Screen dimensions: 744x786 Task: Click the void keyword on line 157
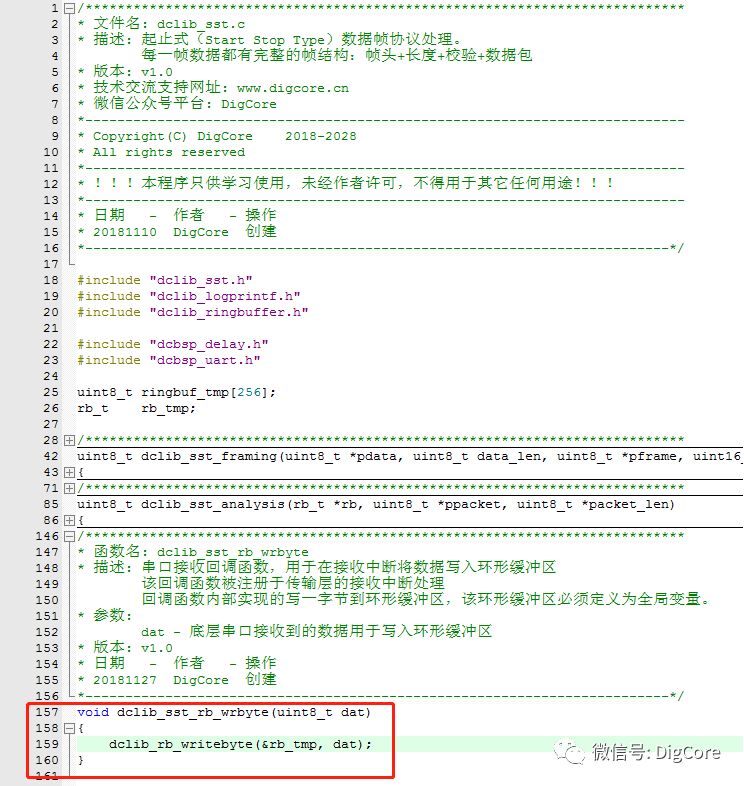coord(93,712)
